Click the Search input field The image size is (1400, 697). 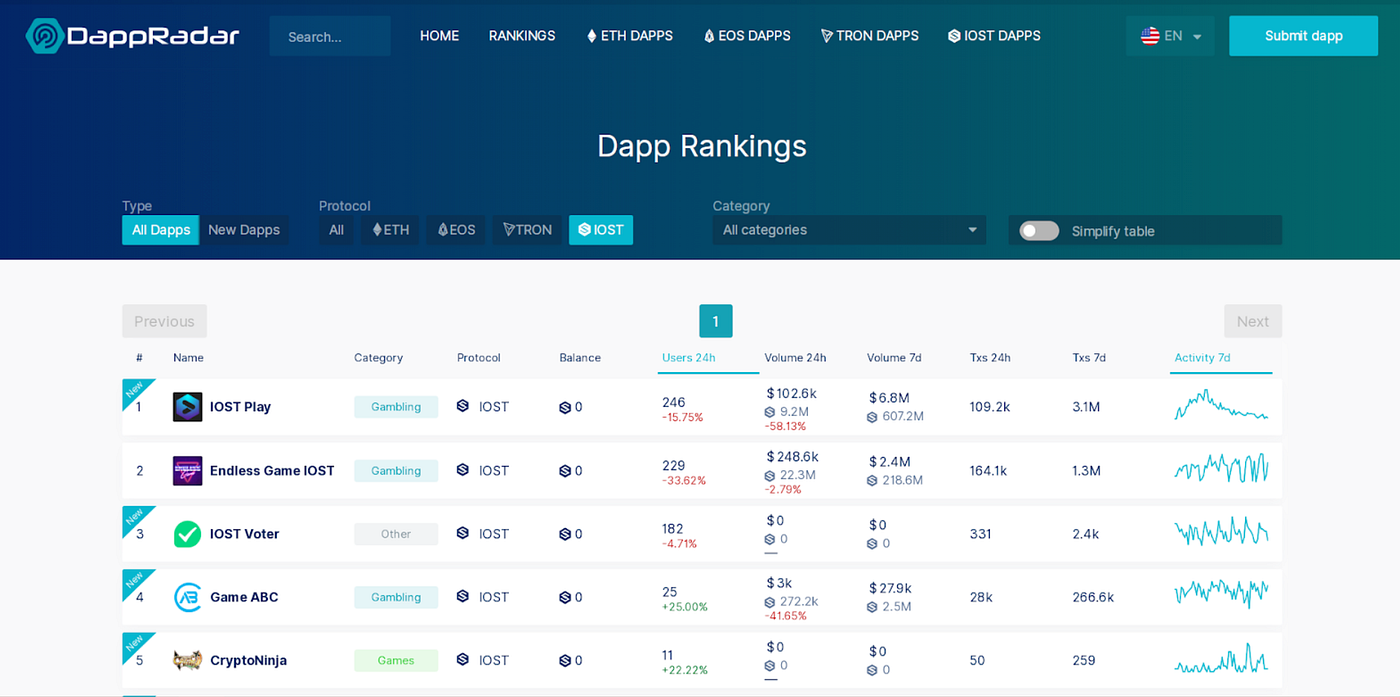330,36
